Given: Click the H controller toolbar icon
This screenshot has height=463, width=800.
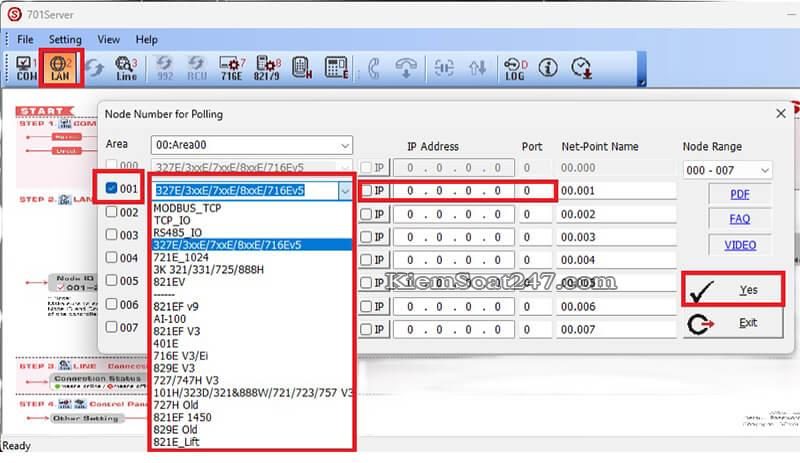Looking at the screenshot, I should coord(302,68).
